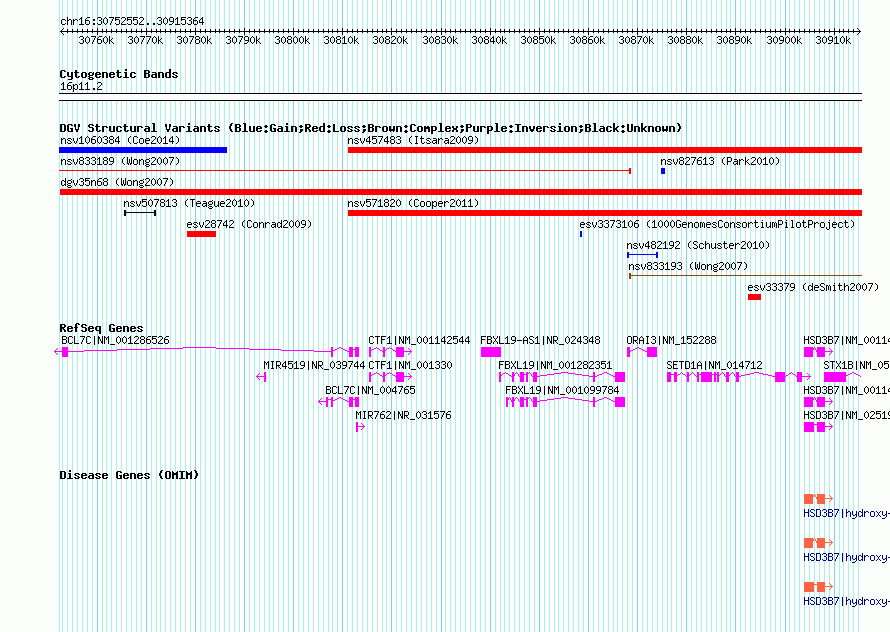The height and width of the screenshot is (632, 890).
Task: Select the FBXL19-AS1|NR_024348 magenta block
Action: click(x=491, y=352)
